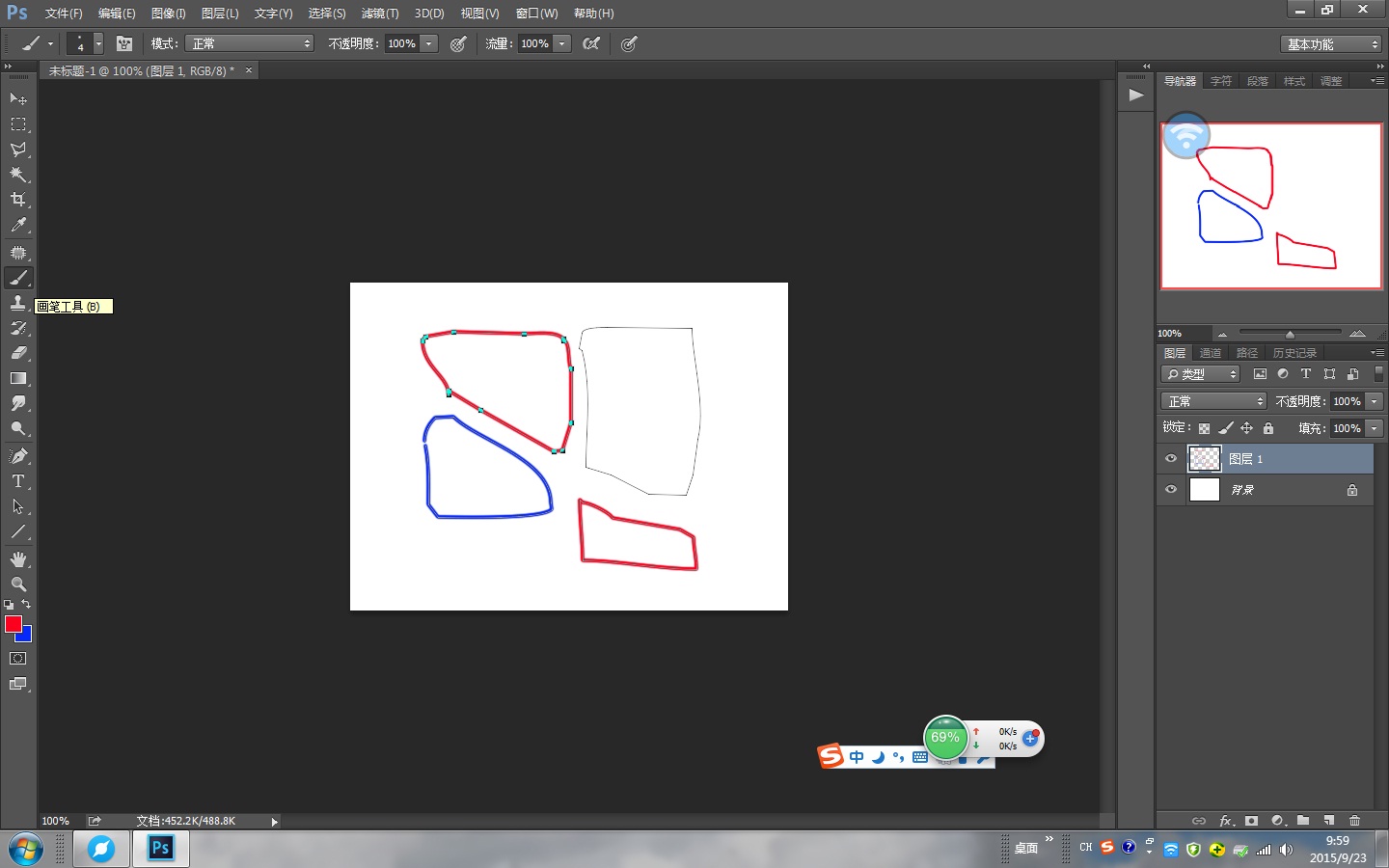Select the Polygonal Lasso tool
This screenshot has height=868, width=1389.
click(x=18, y=149)
